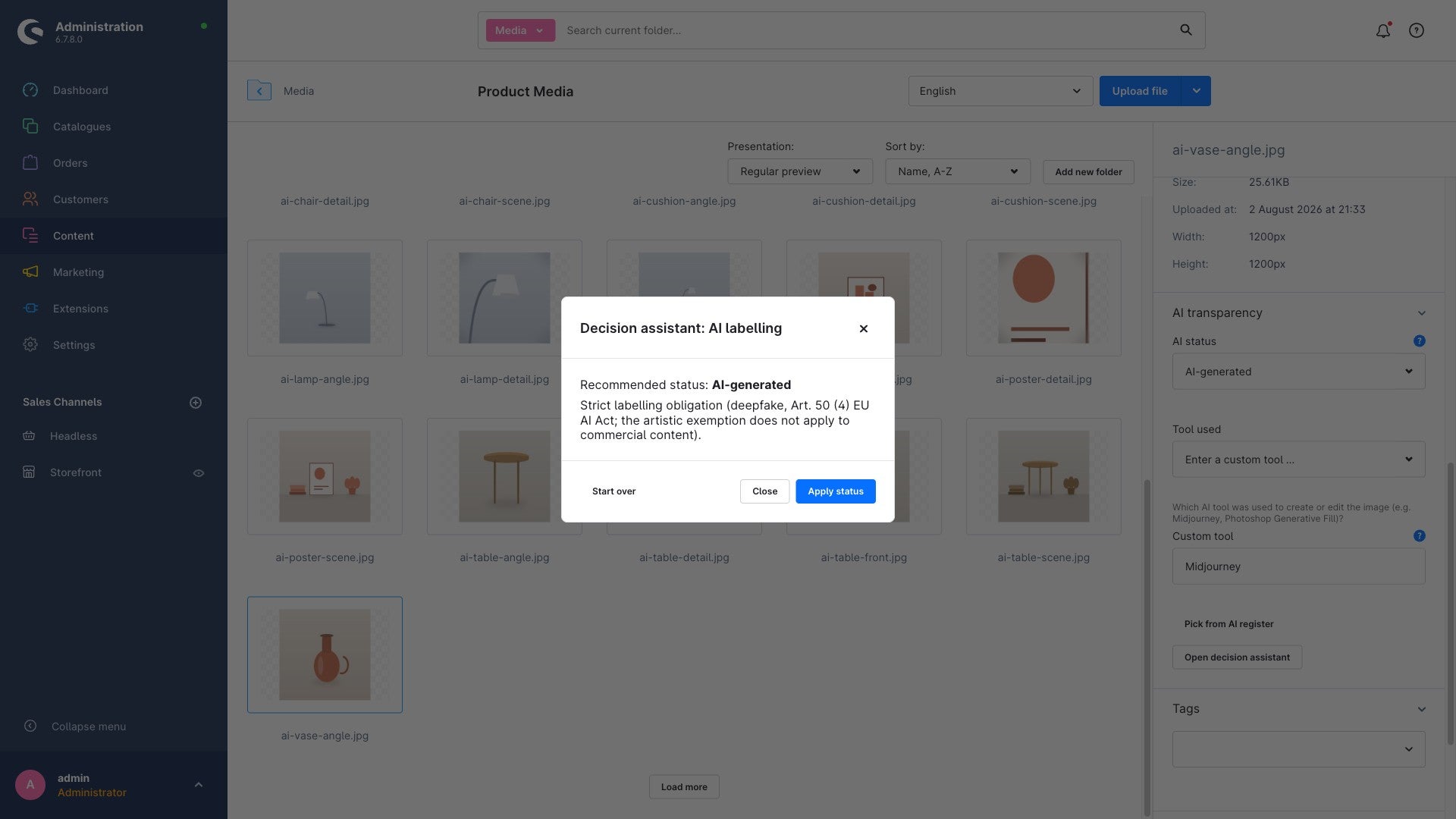Image resolution: width=1456 pixels, height=819 pixels.
Task: Click Pick from AI register
Action: click(x=1228, y=624)
